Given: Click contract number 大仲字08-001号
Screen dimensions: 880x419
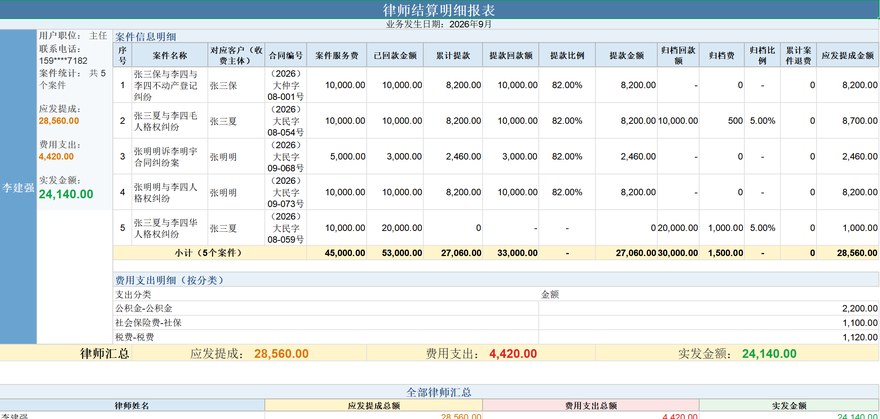Looking at the screenshot, I should pos(286,85).
